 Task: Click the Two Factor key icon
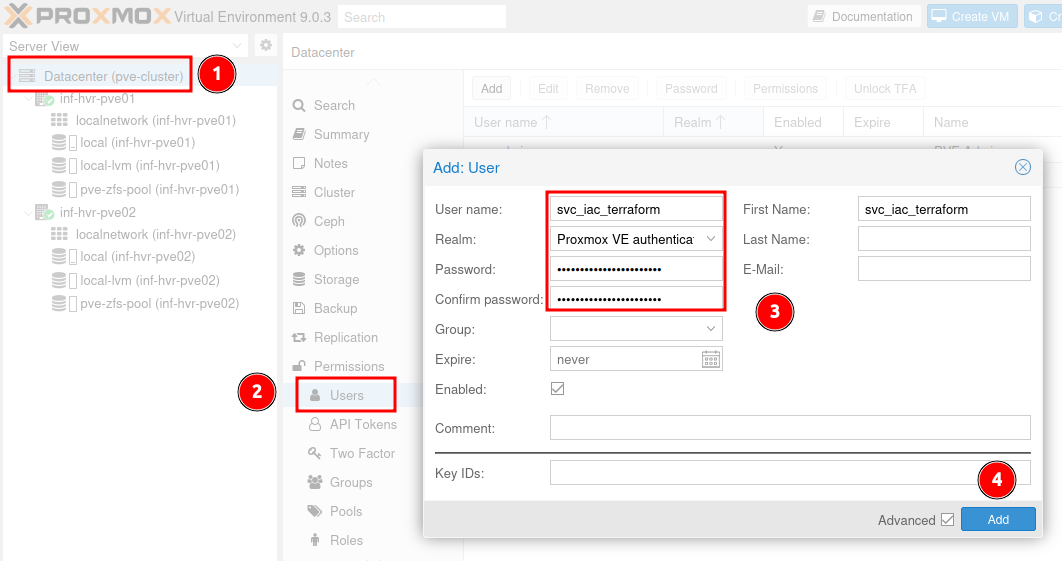[x=314, y=453]
